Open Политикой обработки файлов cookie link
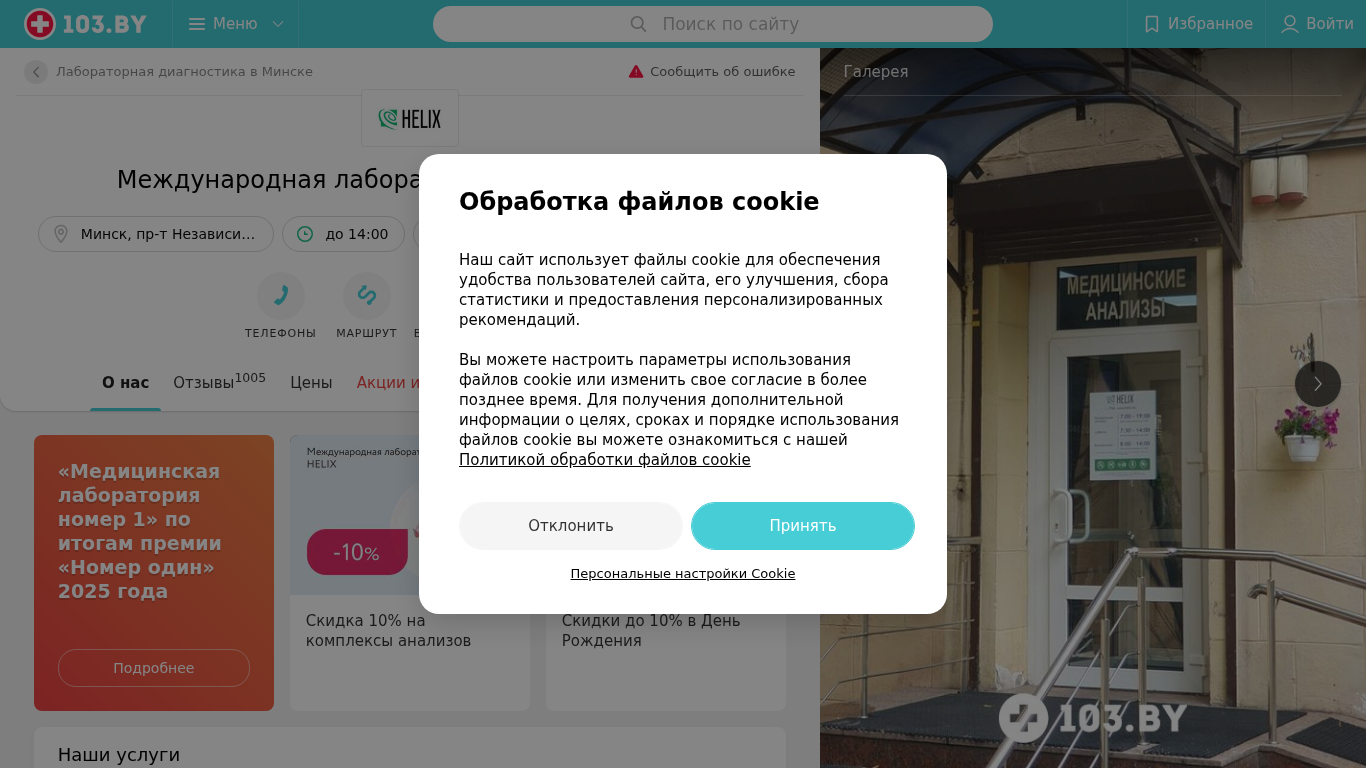 pos(605,460)
